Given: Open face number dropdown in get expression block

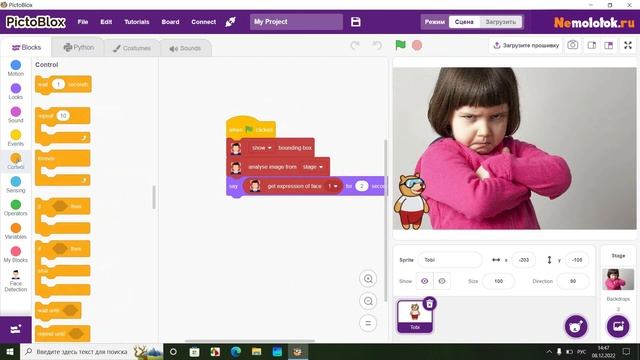Looking at the screenshot, I should pos(333,186).
